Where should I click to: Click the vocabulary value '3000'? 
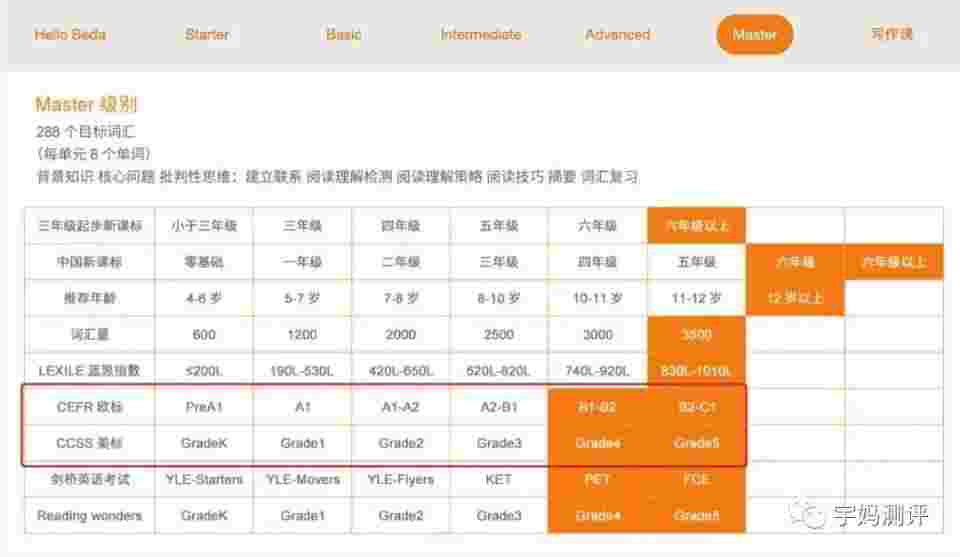[x=598, y=334]
